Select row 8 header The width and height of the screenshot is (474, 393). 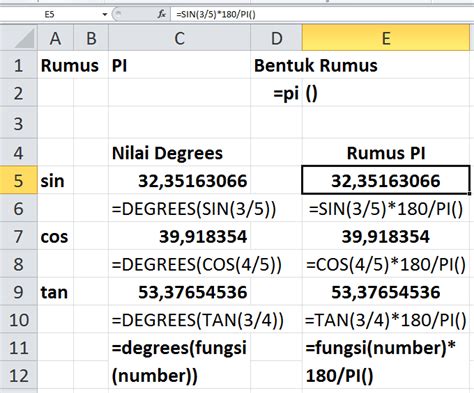pos(19,264)
